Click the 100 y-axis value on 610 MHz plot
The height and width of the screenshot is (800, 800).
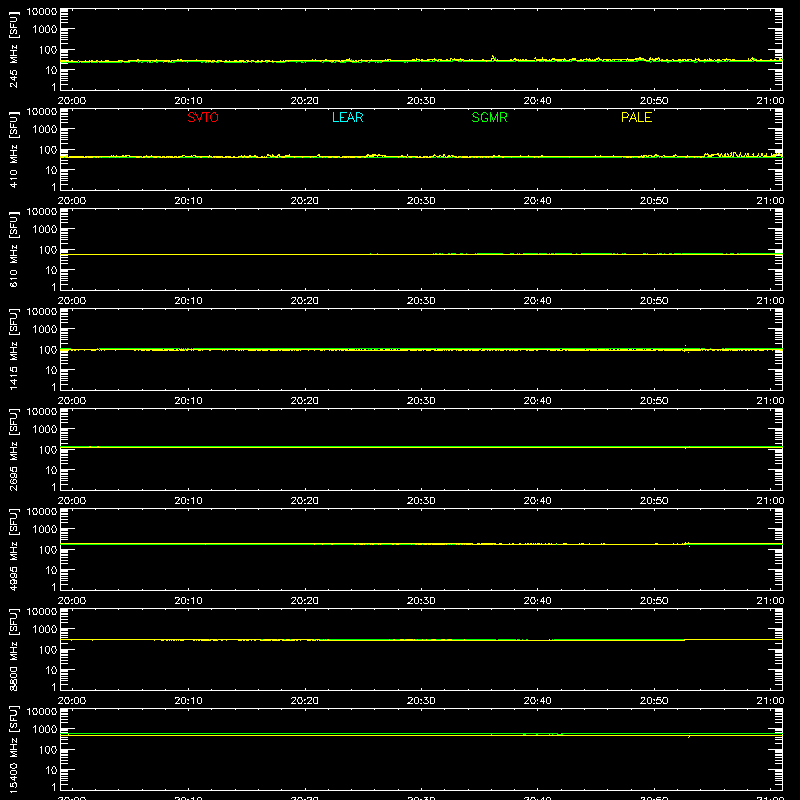click(x=48, y=250)
